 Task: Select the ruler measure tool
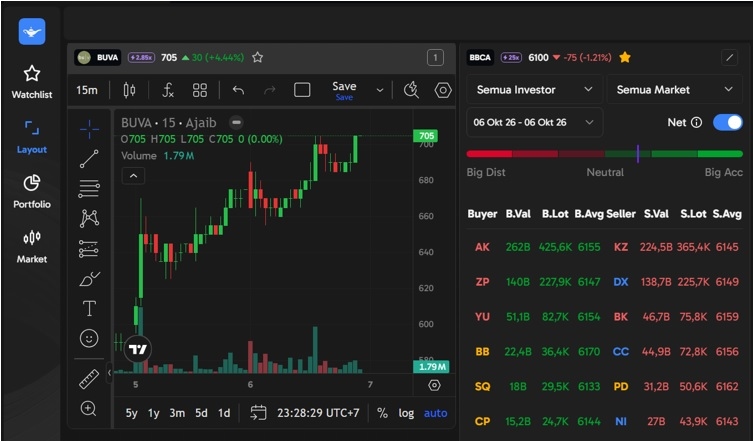tap(89, 379)
